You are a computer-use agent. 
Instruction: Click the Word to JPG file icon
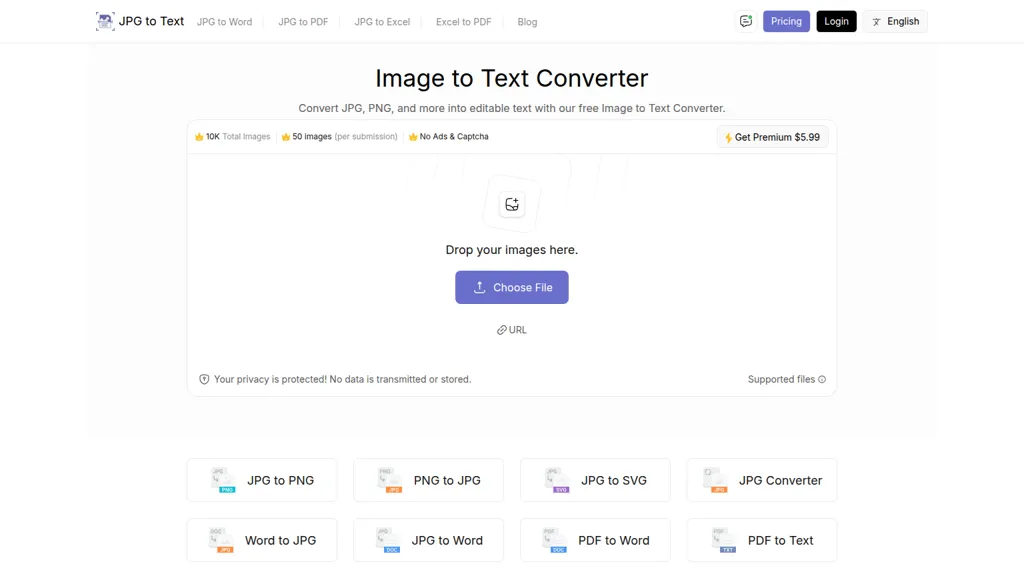pos(221,541)
